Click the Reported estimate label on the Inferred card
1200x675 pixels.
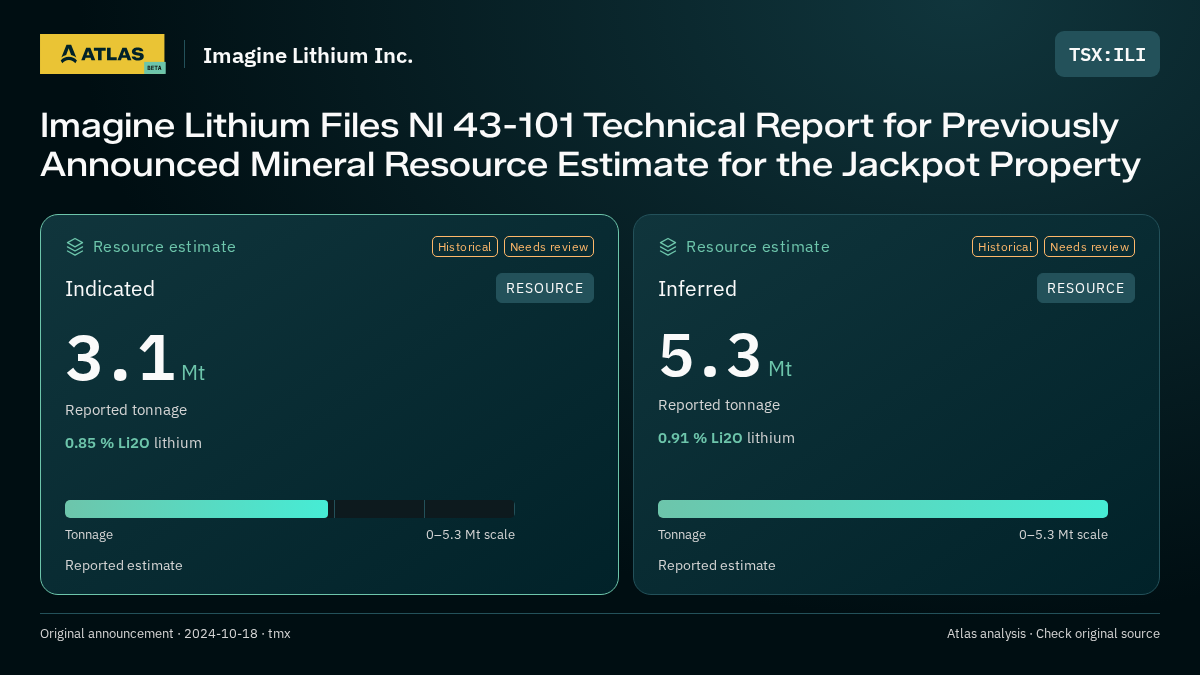click(x=717, y=566)
